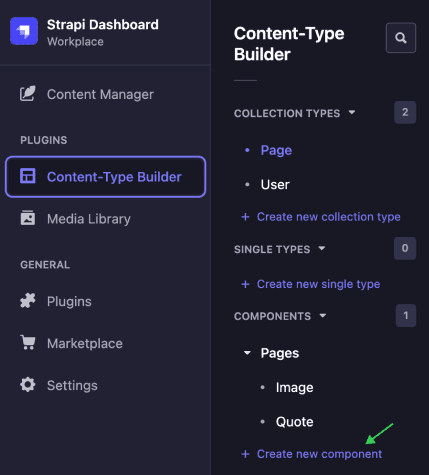Click the Pages category label
429x475 pixels.
280,353
